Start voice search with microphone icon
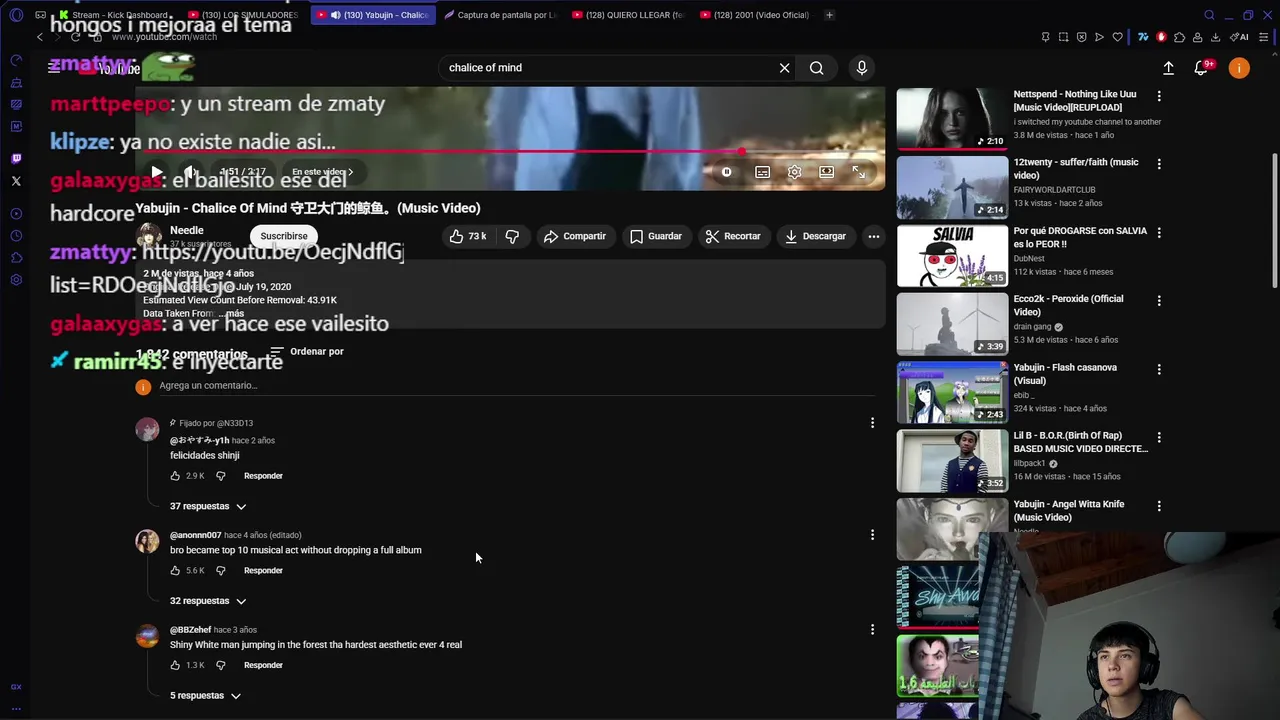This screenshot has height=720, width=1280. [x=862, y=68]
